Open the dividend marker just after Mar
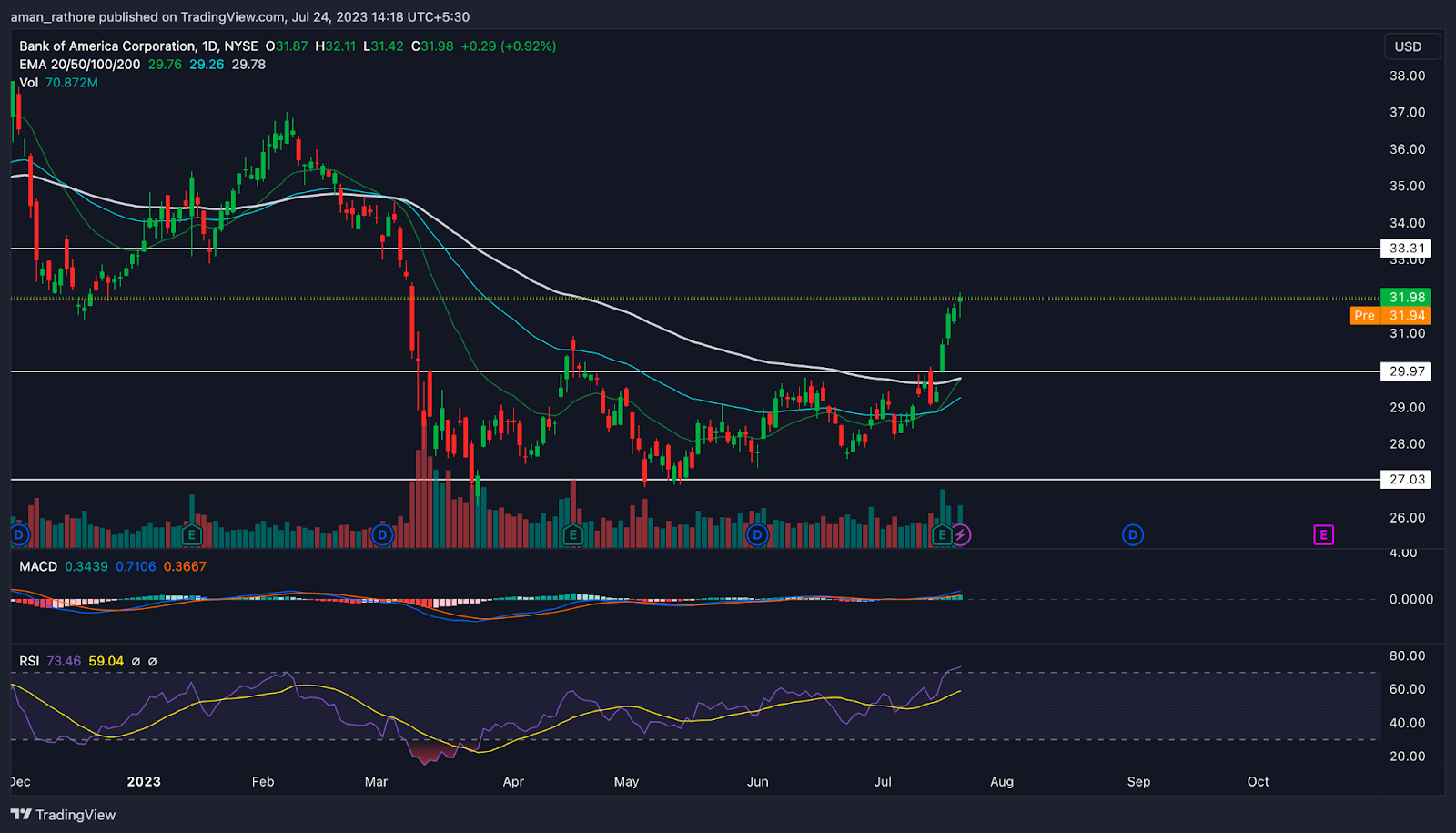The height and width of the screenshot is (833, 1456). coord(382,534)
